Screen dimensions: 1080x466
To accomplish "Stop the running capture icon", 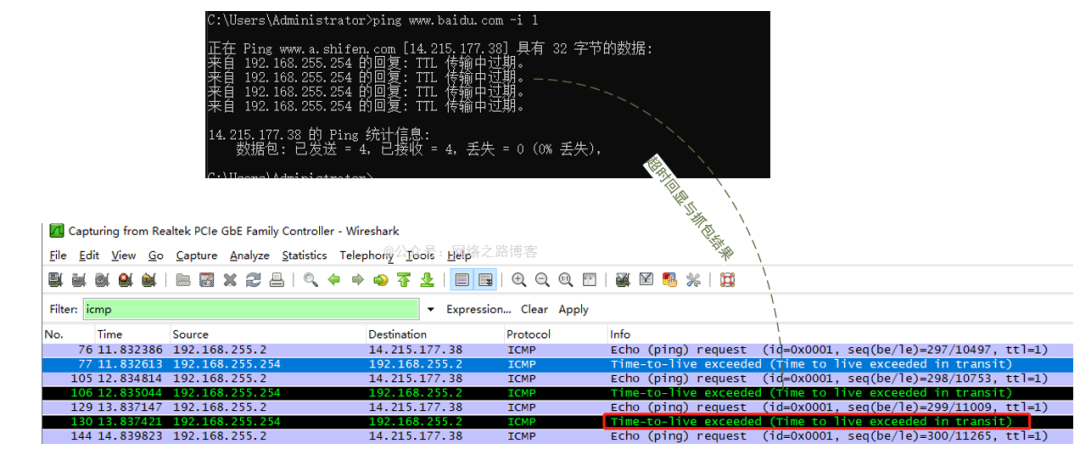I will 125,279.
